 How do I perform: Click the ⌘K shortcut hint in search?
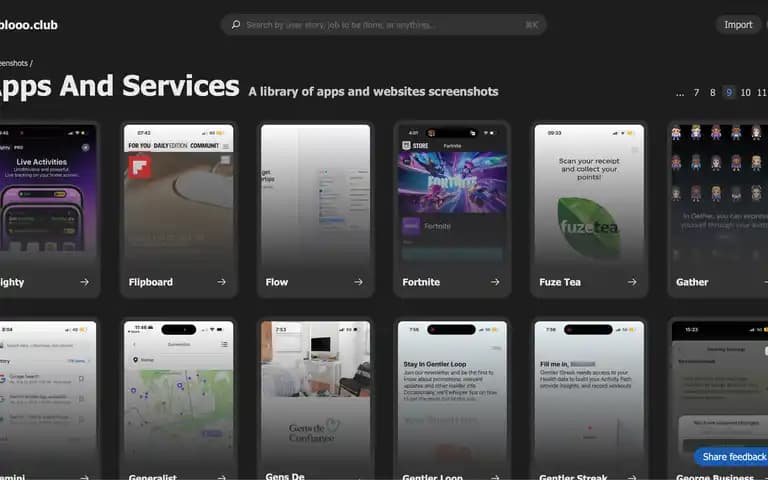click(x=532, y=24)
